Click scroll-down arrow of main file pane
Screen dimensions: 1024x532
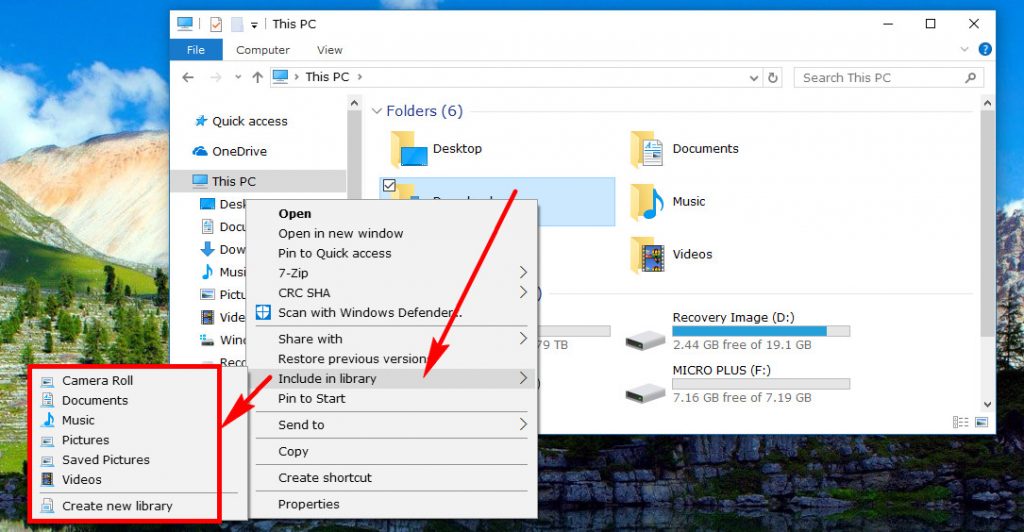987,404
